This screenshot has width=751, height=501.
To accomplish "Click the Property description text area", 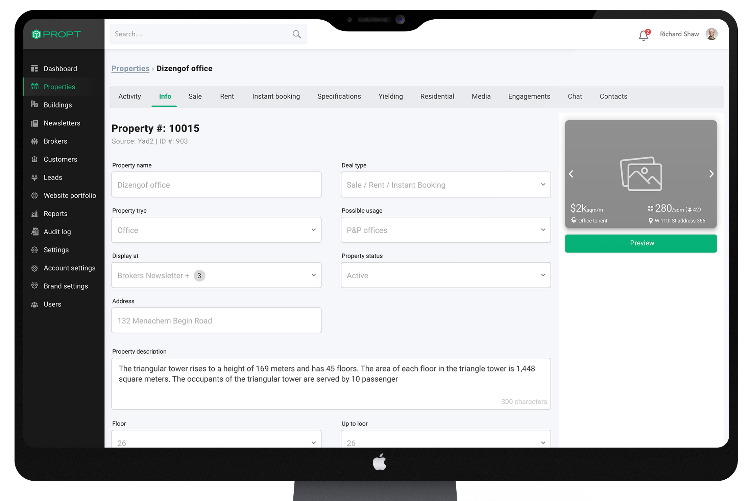I will (x=331, y=384).
